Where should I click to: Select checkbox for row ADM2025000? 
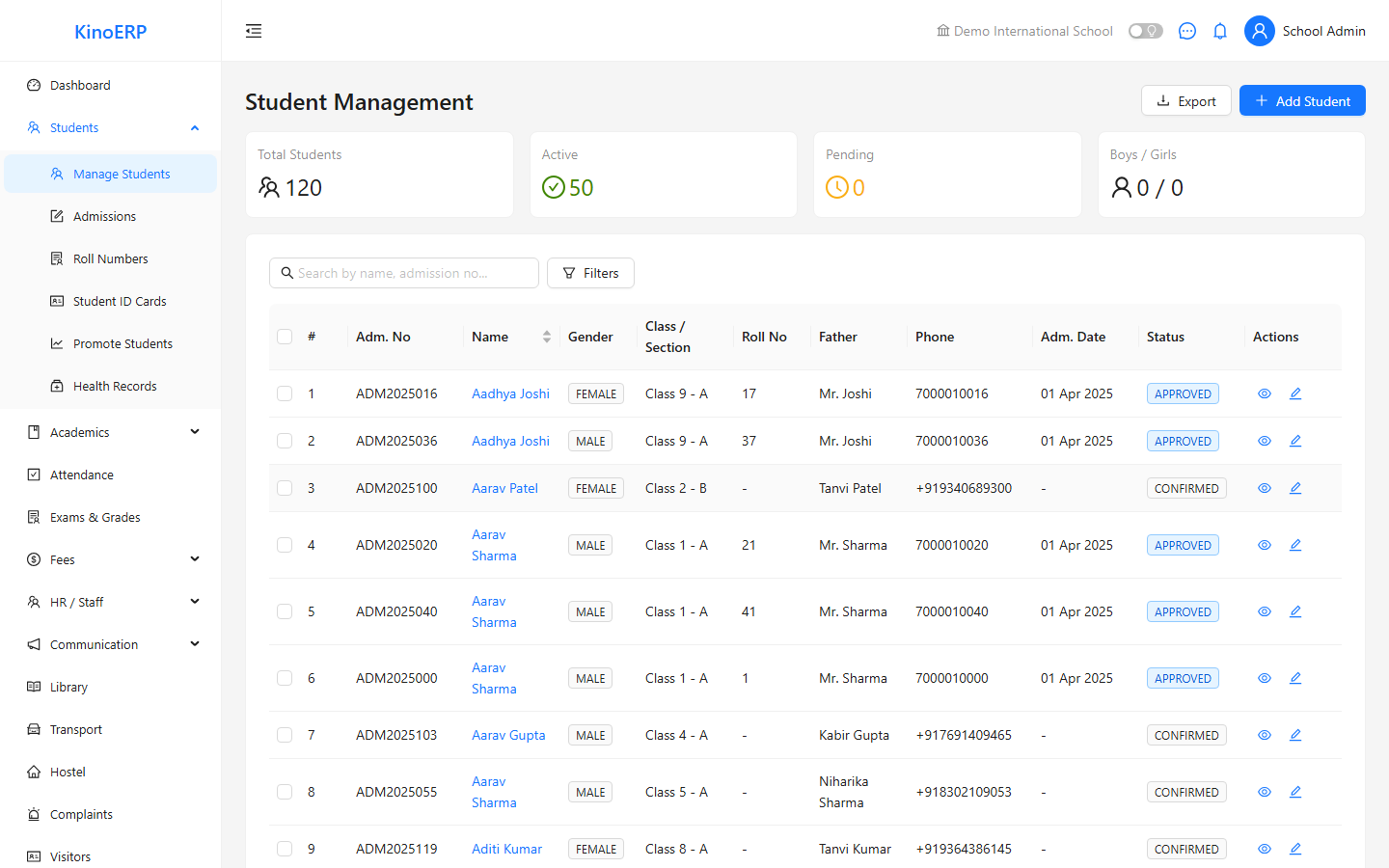(285, 678)
